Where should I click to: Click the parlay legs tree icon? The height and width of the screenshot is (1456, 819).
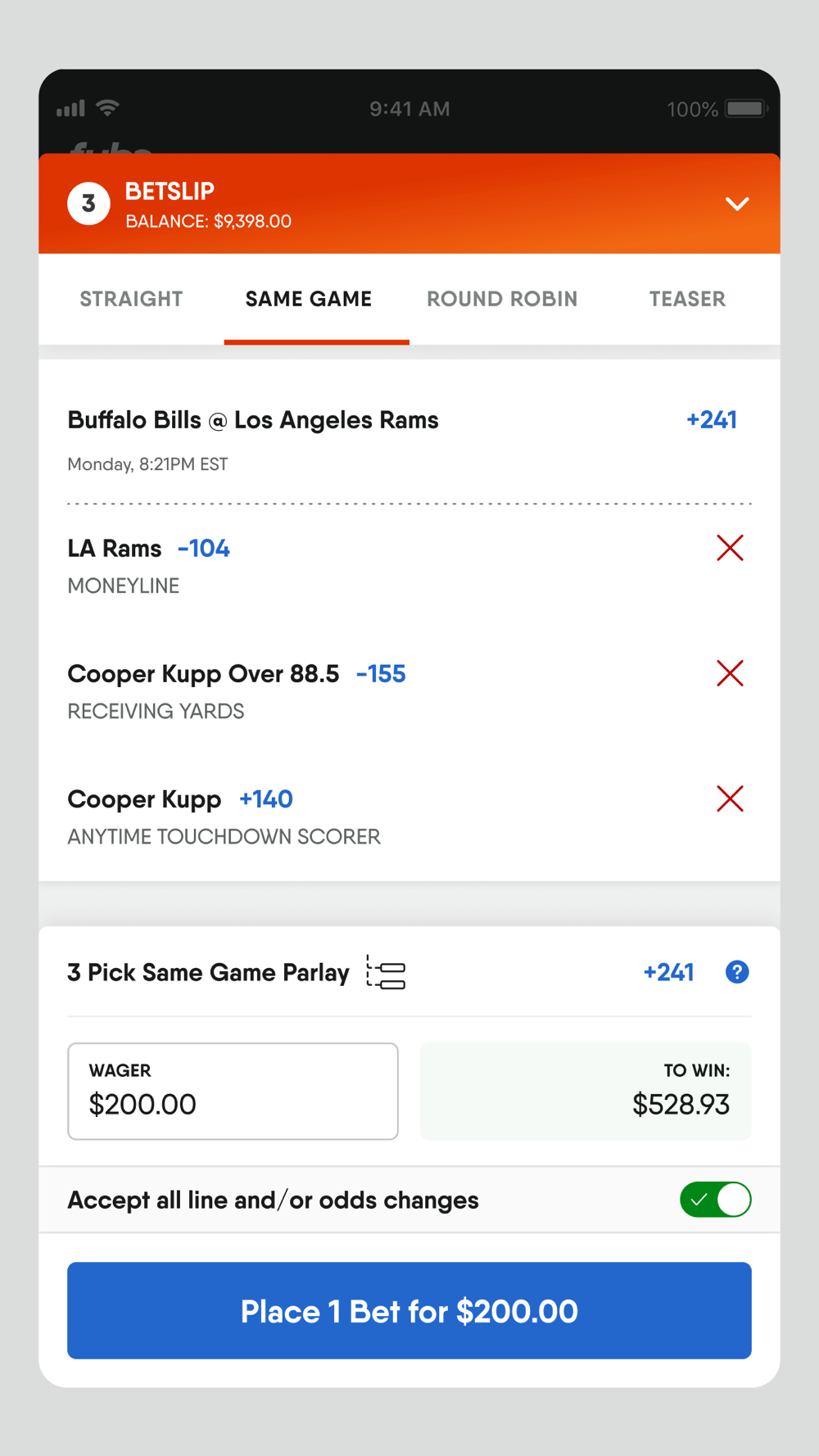(x=386, y=973)
